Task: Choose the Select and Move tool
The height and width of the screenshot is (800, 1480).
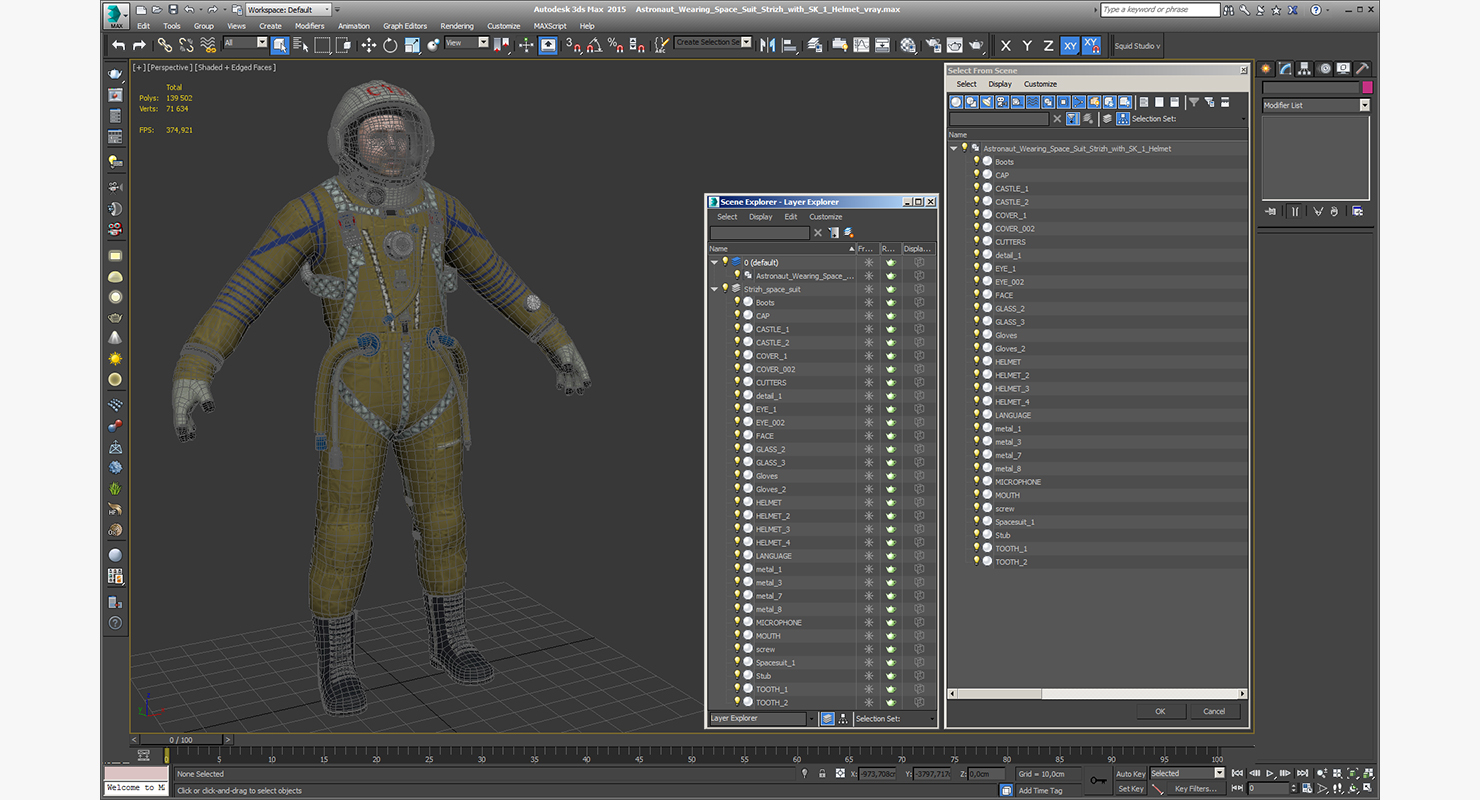Action: pyautogui.click(x=368, y=45)
